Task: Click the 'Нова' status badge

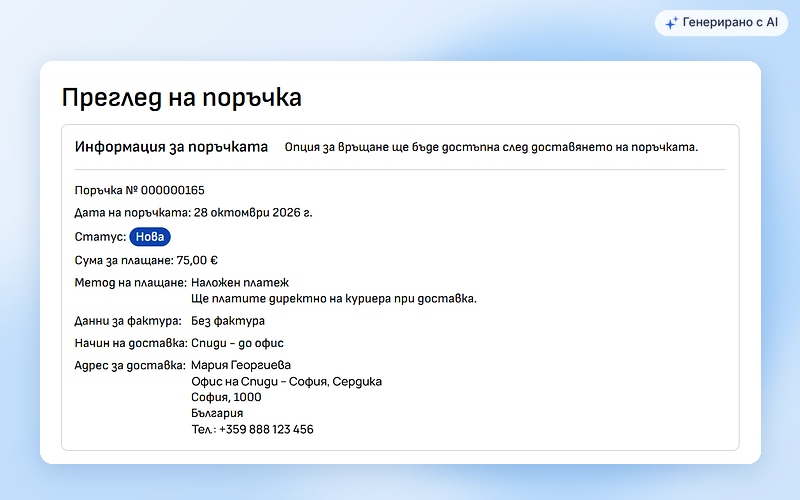Action: point(150,237)
